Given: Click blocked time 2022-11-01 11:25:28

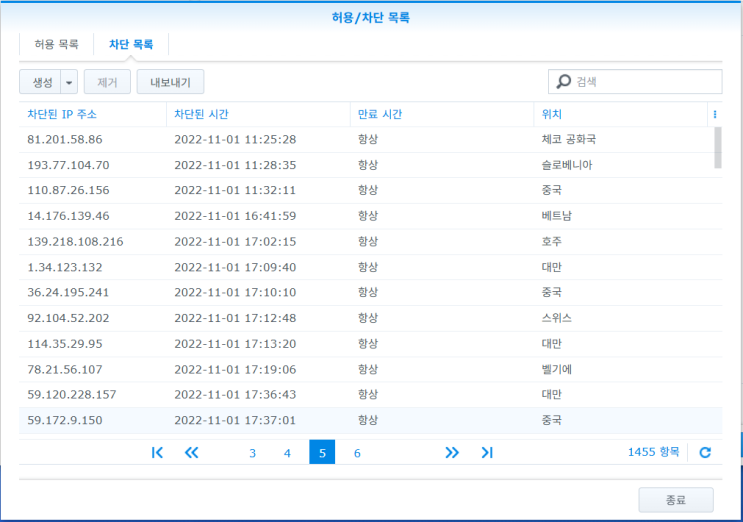Looking at the screenshot, I should (x=235, y=140).
